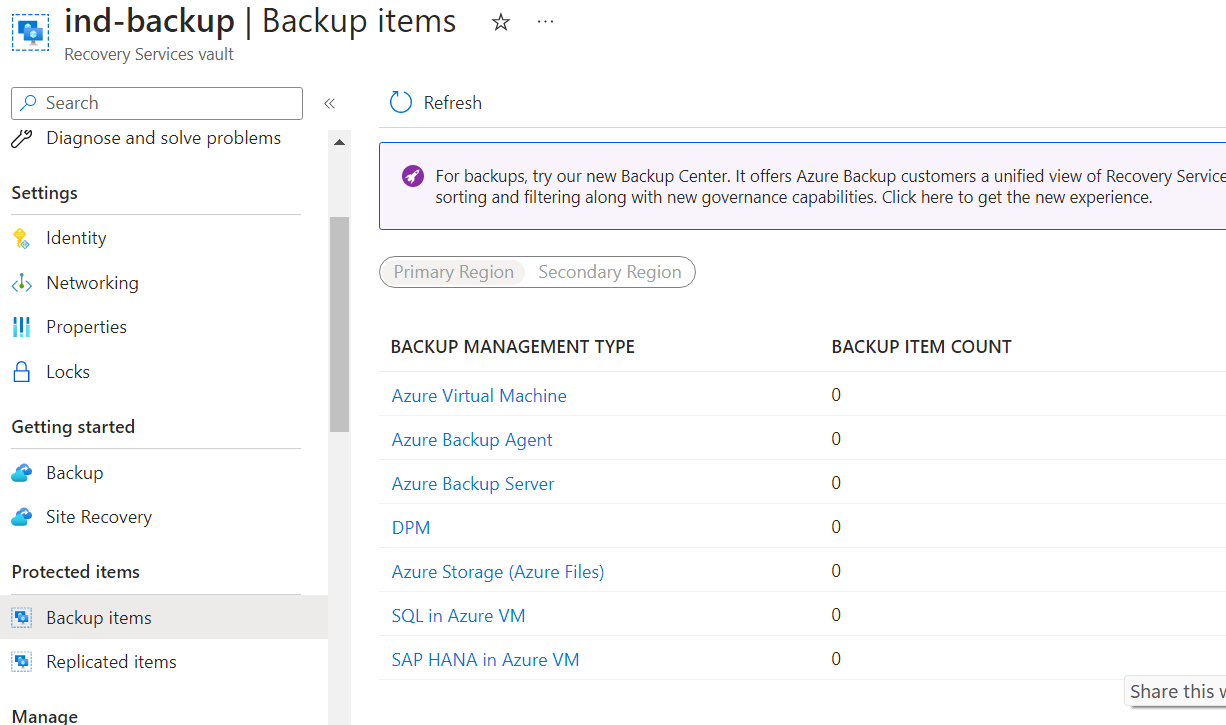Click the BACKUP MANAGEMENT TYPE column header
Viewport: 1226px width, 725px height.
[x=512, y=347]
